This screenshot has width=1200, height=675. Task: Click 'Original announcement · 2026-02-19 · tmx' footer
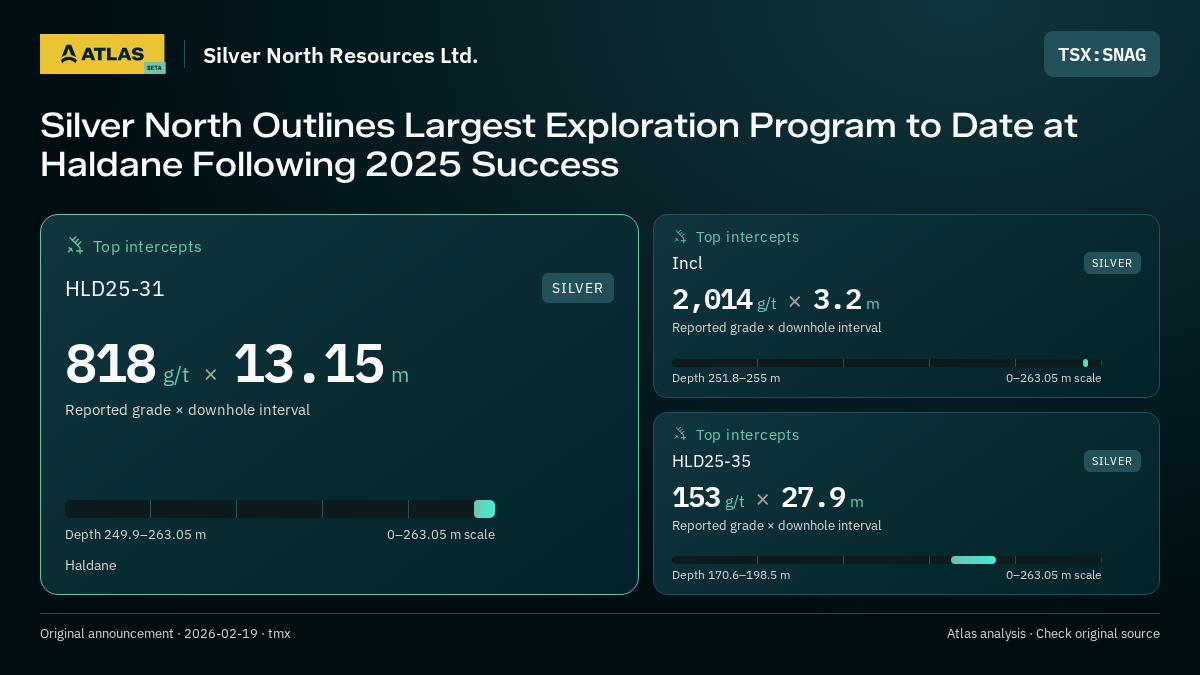click(x=165, y=633)
